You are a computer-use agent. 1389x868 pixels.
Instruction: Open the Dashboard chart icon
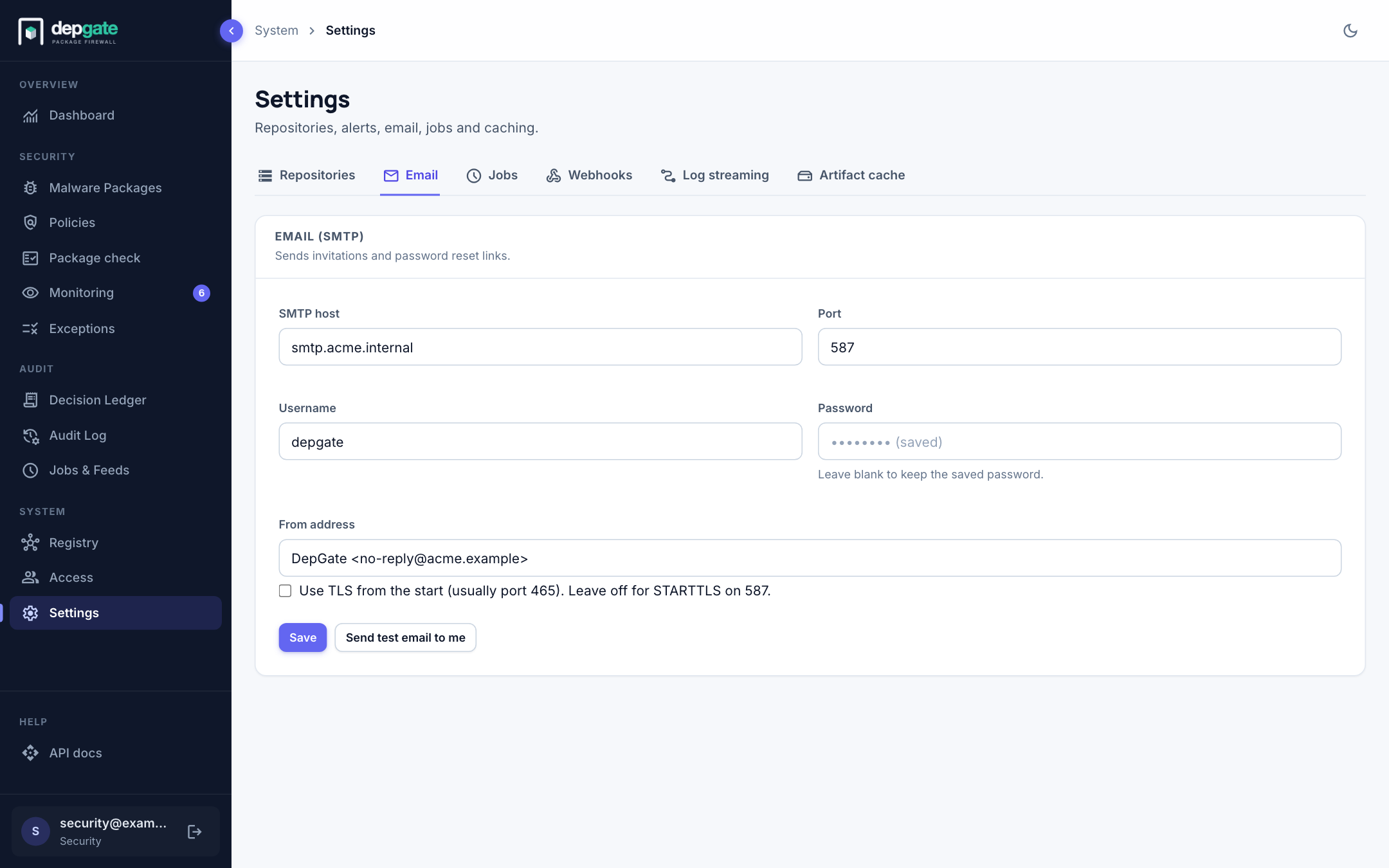tap(30, 116)
